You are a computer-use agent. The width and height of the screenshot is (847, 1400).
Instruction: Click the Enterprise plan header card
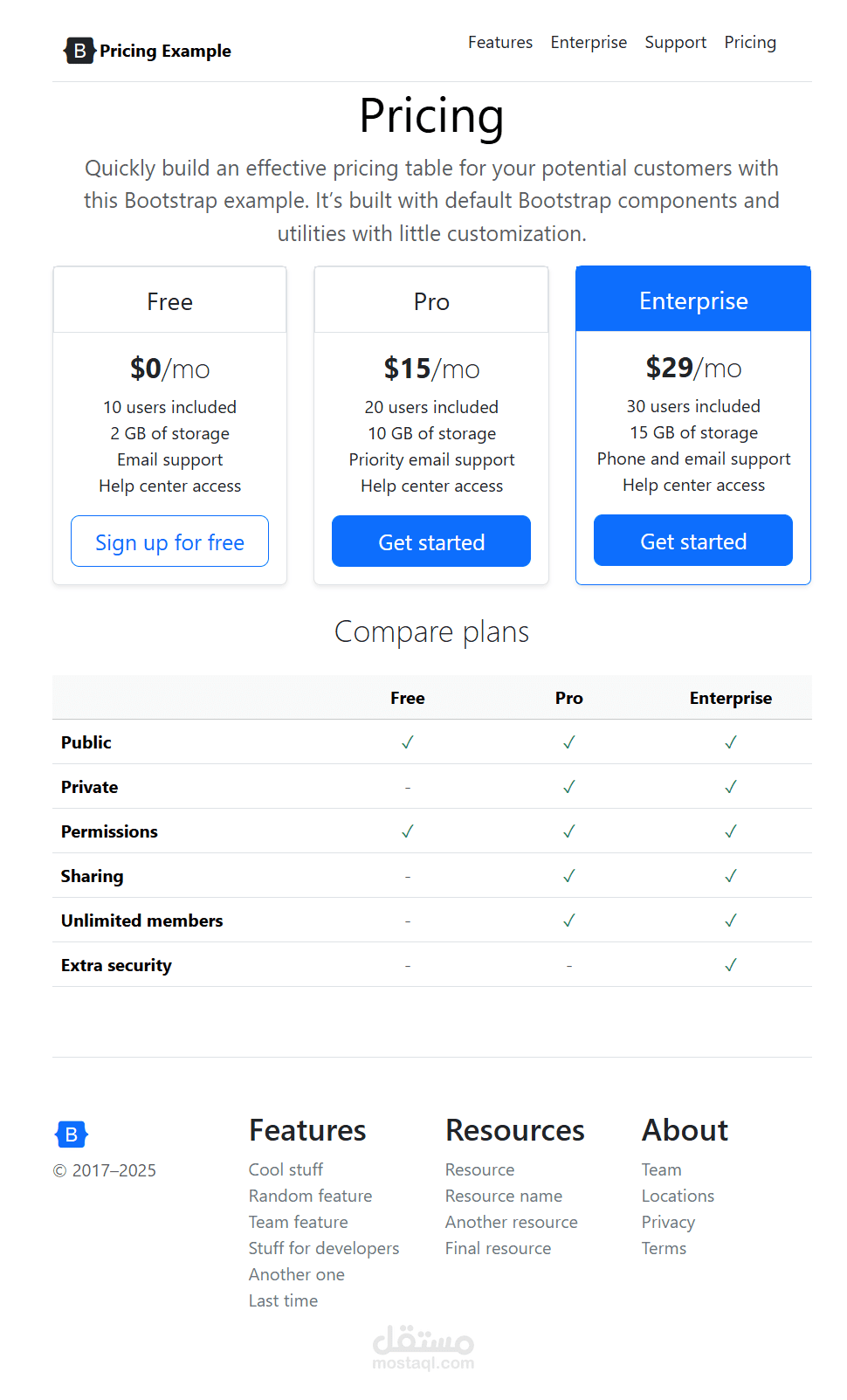[x=692, y=300]
